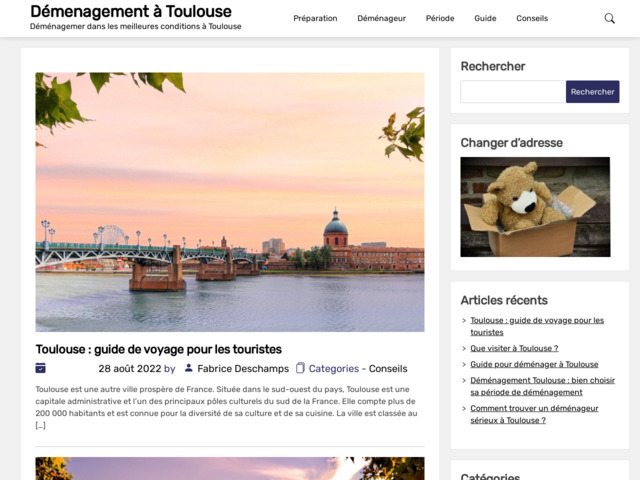Open the Préparation menu item
The width and height of the screenshot is (640, 480).
(315, 18)
